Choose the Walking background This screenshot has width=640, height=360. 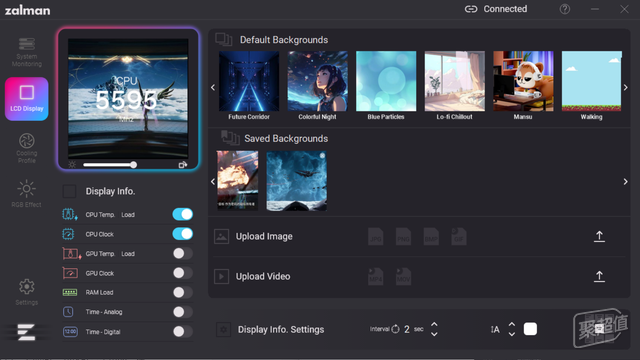click(592, 81)
